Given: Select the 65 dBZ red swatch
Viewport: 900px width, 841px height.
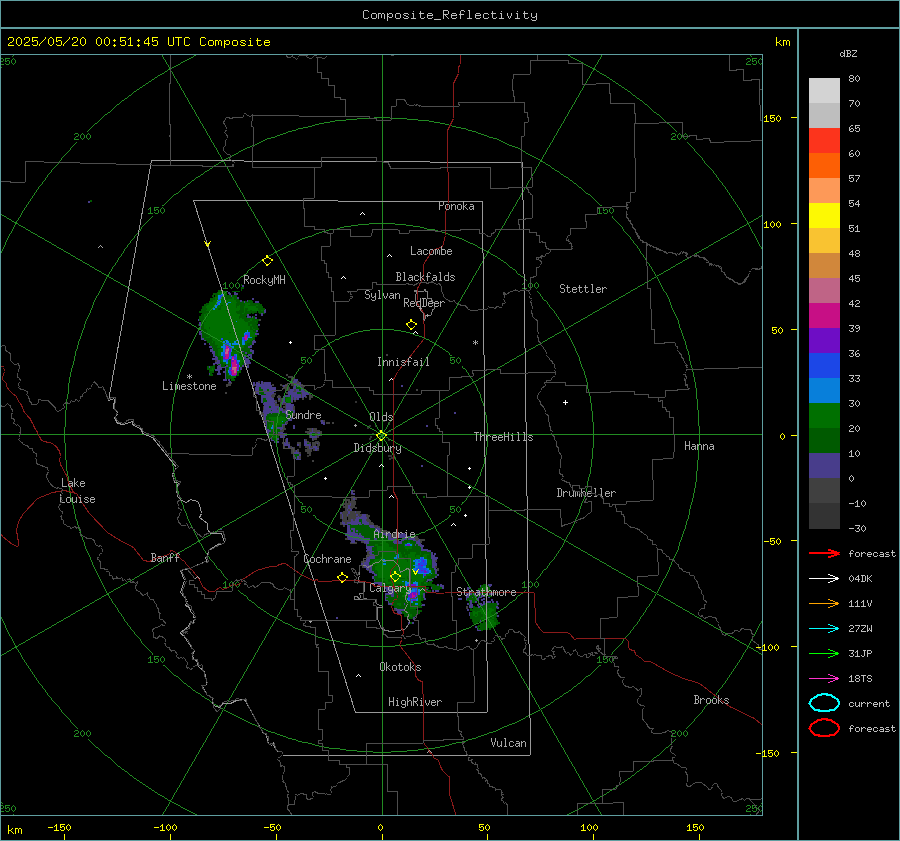Looking at the screenshot, I should 824,141.
